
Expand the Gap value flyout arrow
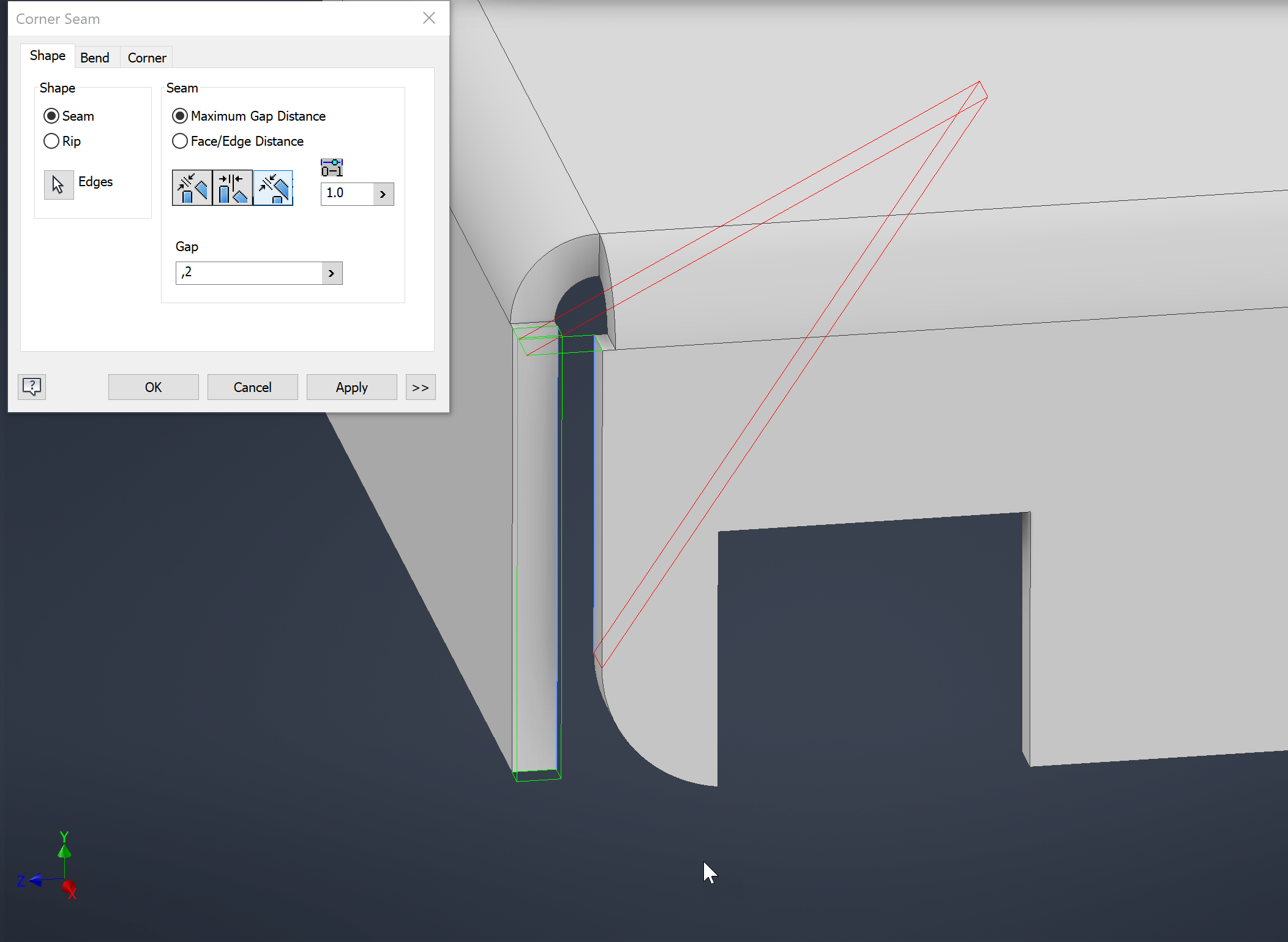332,273
